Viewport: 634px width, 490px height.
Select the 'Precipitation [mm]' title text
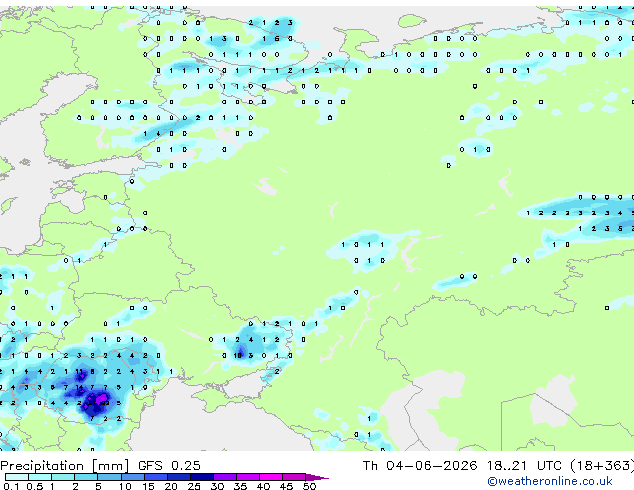[x=65, y=466]
